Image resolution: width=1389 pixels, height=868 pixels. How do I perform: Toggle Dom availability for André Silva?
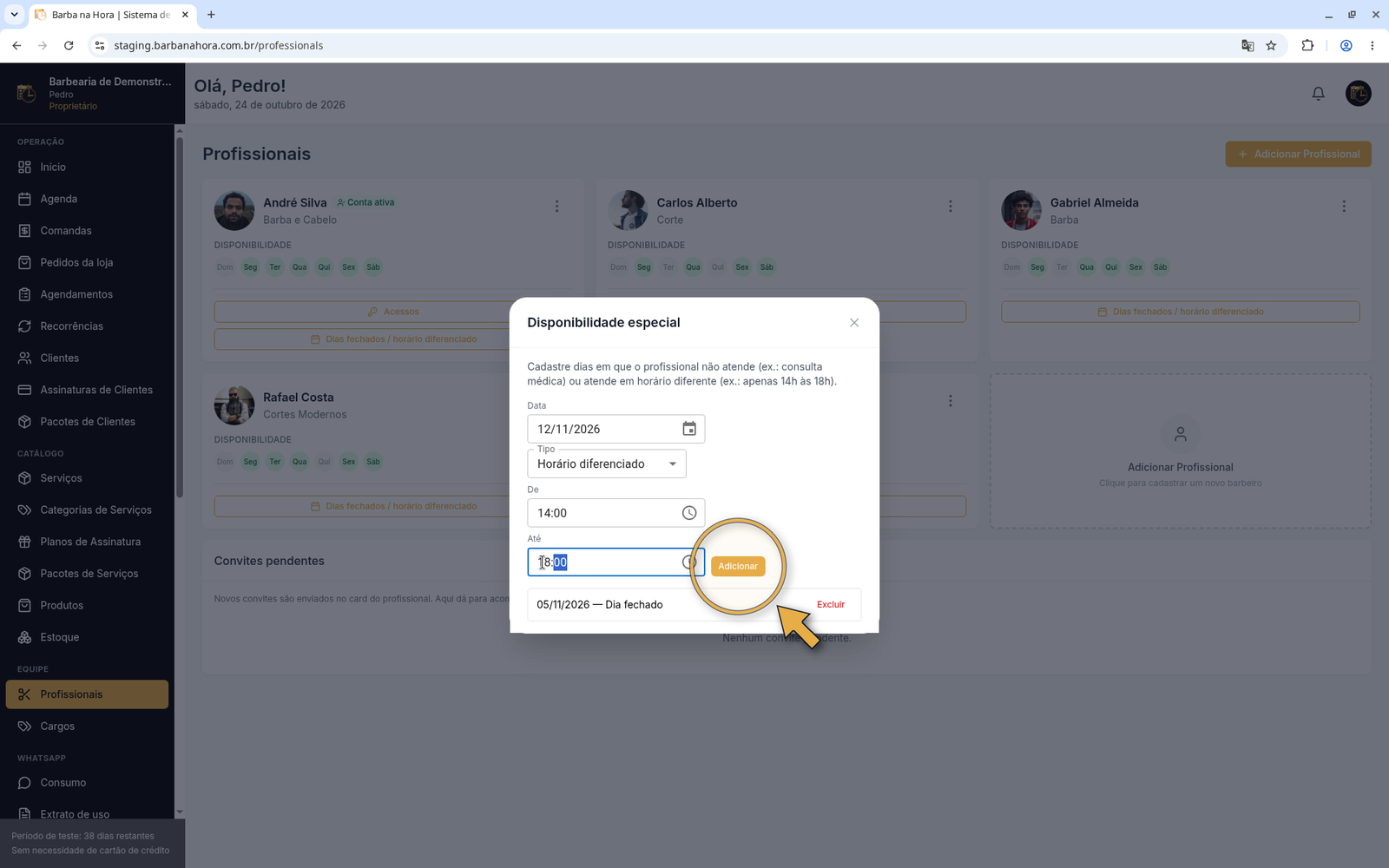pyautogui.click(x=225, y=267)
